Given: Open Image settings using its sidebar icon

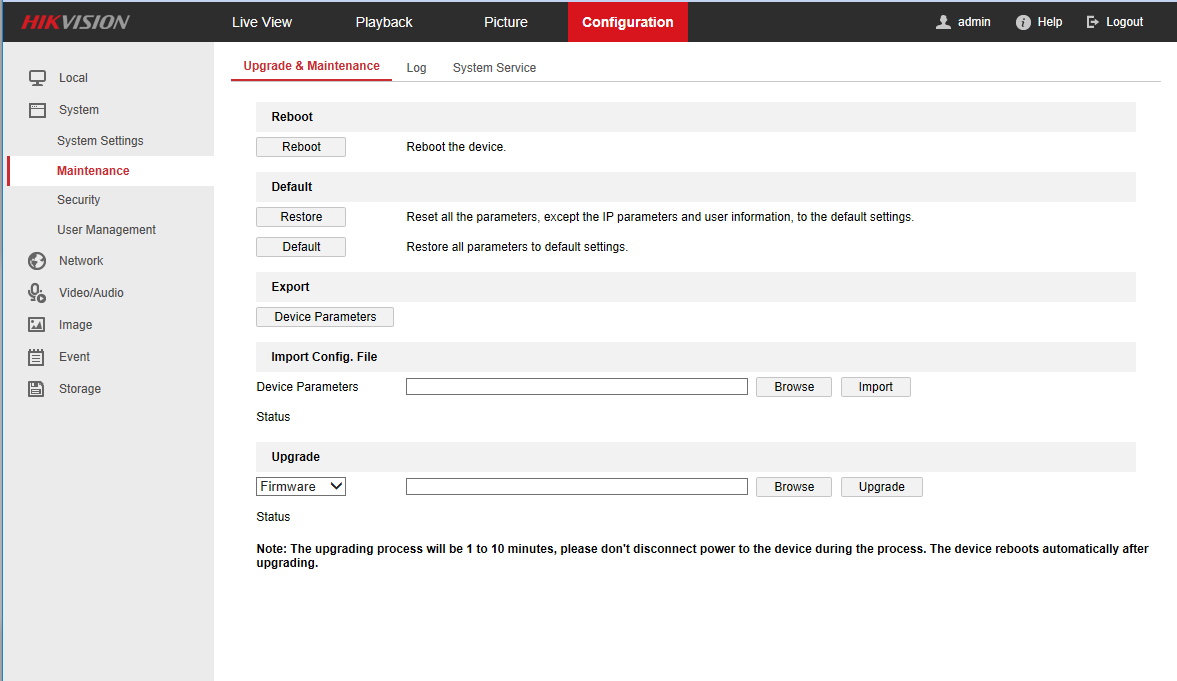Looking at the screenshot, I should 37,324.
